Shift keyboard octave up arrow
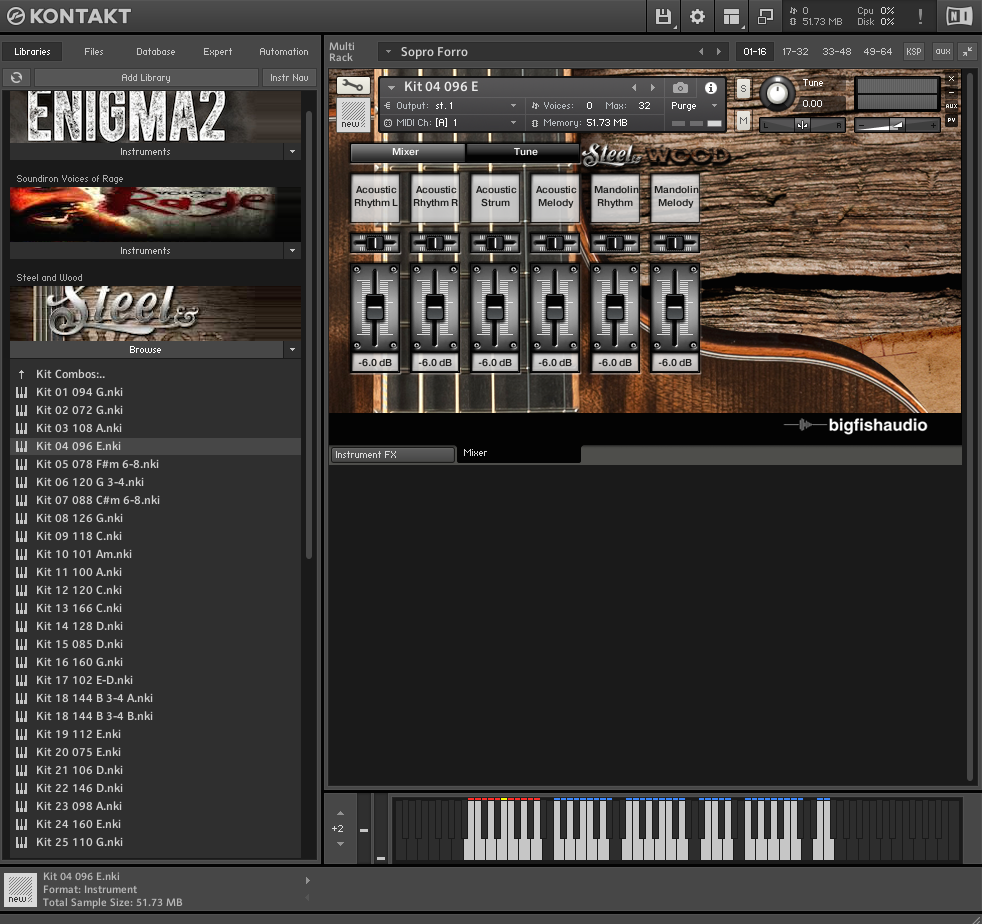This screenshot has height=924, width=982. coord(341,813)
